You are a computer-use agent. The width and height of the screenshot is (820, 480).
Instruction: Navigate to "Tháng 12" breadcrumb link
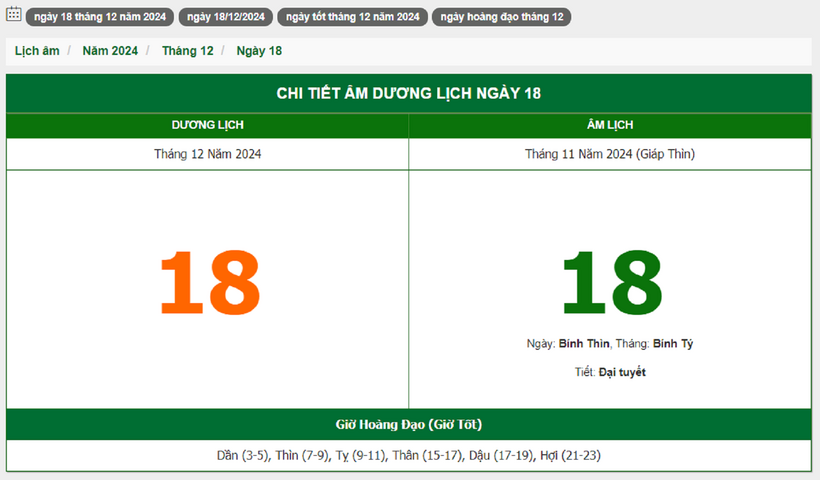click(x=187, y=51)
